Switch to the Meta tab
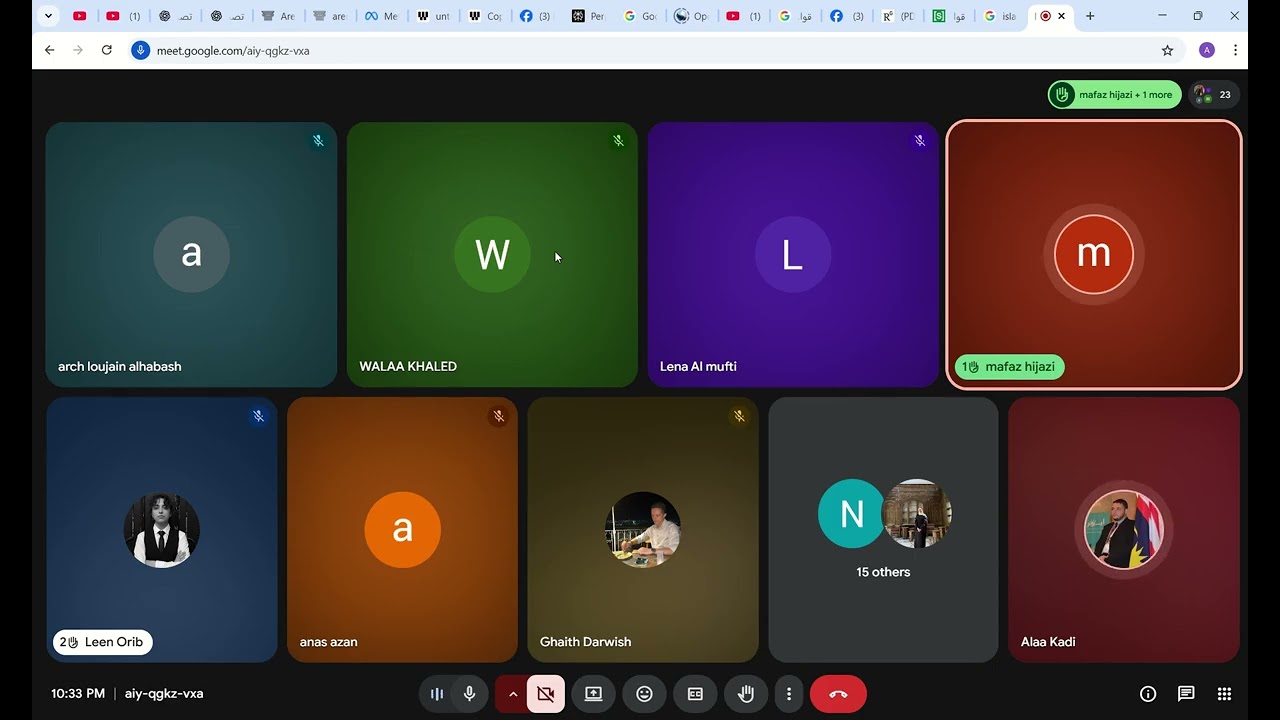The width and height of the screenshot is (1280, 720). tap(381, 16)
